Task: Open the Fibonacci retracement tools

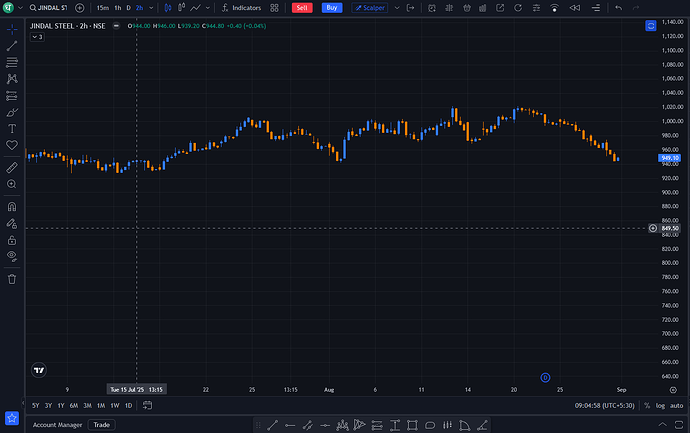Action: click(x=12, y=62)
